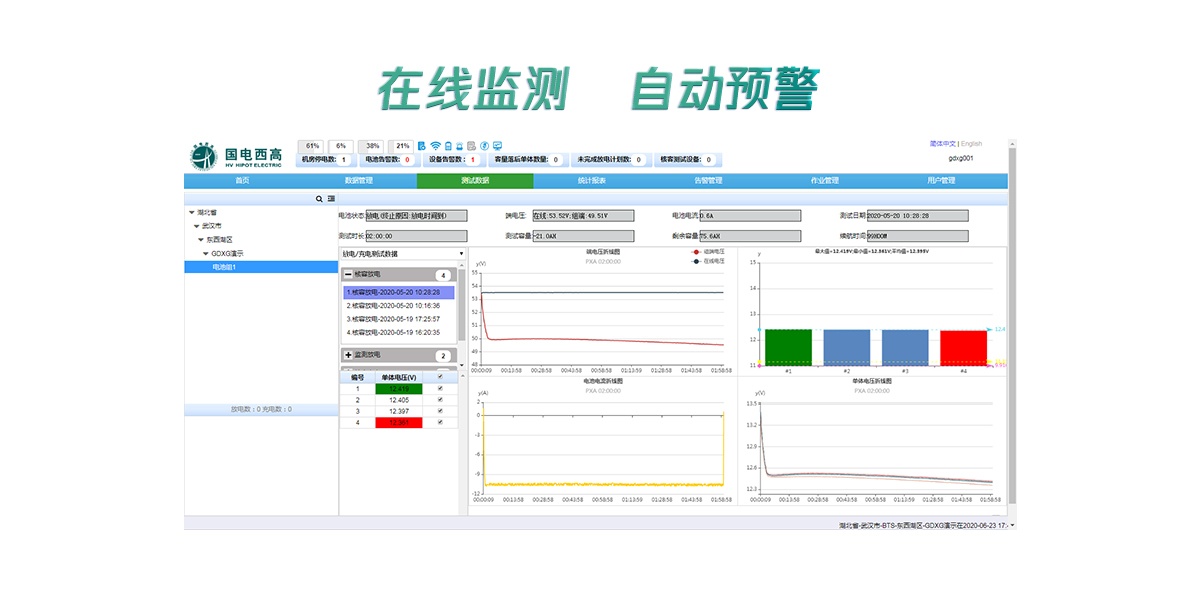Switch to the 统计报表 tab

[x=591, y=181]
